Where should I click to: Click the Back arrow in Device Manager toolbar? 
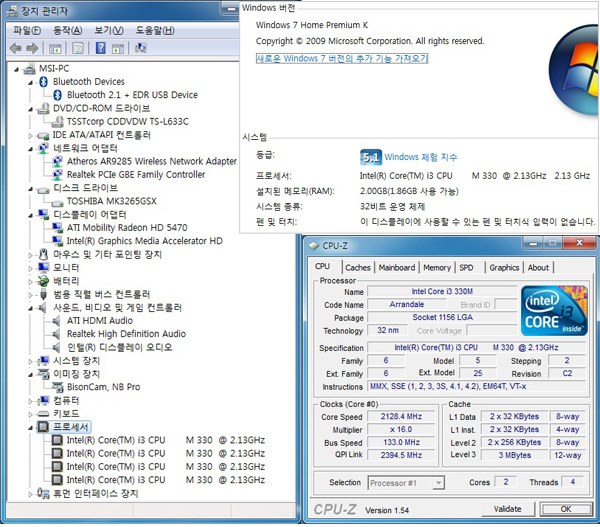pos(15,48)
